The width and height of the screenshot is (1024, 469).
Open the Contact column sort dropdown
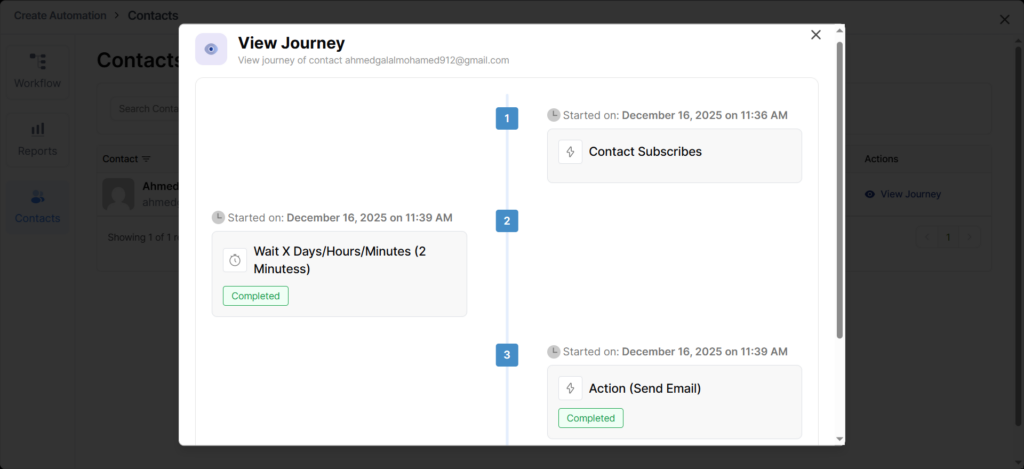[x=146, y=159]
